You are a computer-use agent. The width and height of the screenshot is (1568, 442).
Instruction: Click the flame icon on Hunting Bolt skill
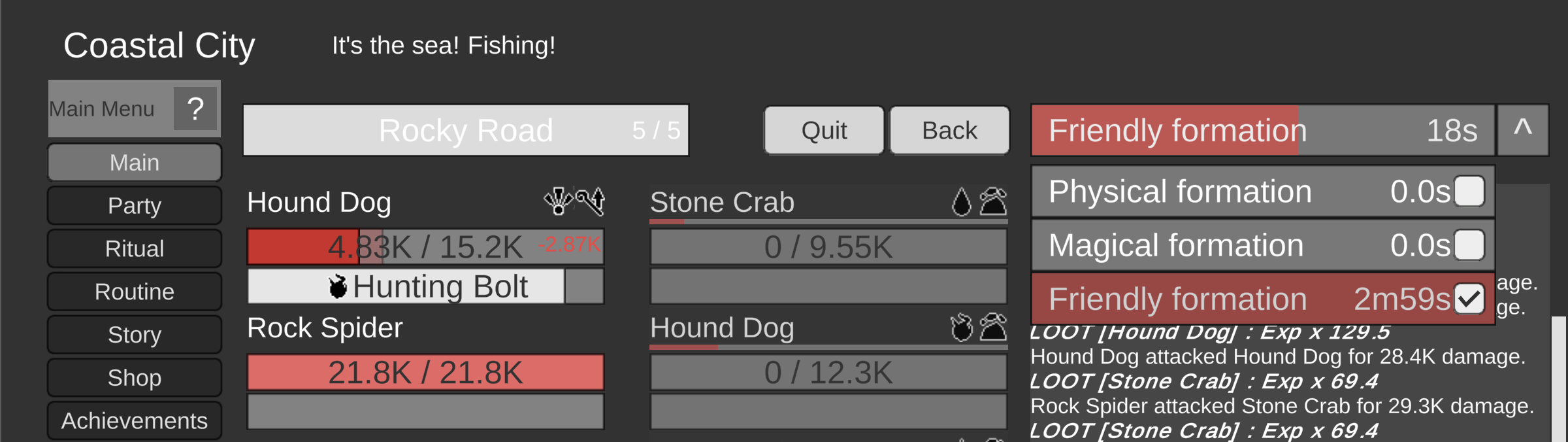click(338, 286)
